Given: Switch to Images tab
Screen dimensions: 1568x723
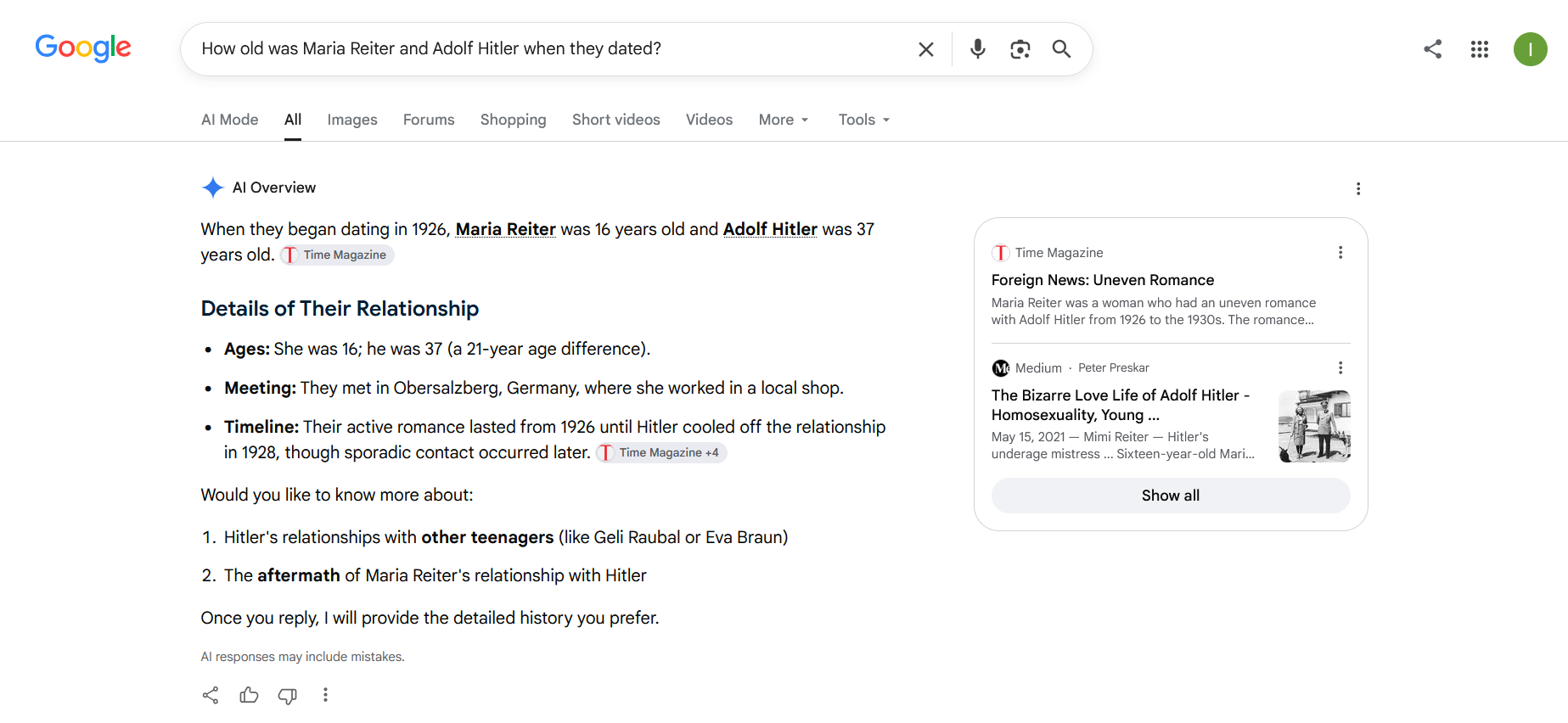Looking at the screenshot, I should point(352,120).
